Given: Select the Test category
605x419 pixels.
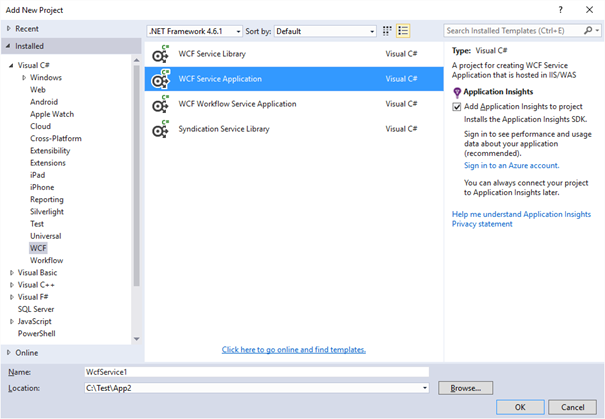Looking at the screenshot, I should tap(37, 224).
